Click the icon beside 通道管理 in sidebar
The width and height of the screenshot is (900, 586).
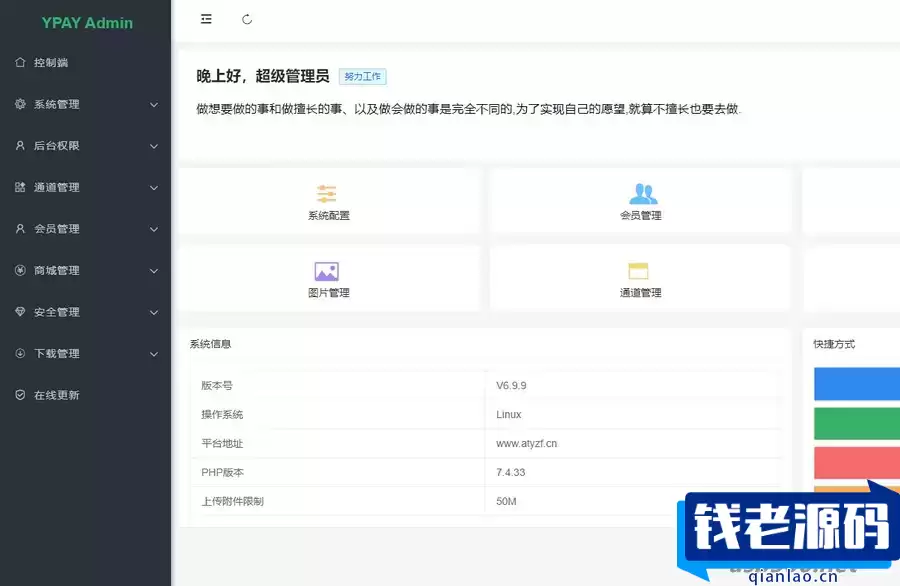pos(20,187)
